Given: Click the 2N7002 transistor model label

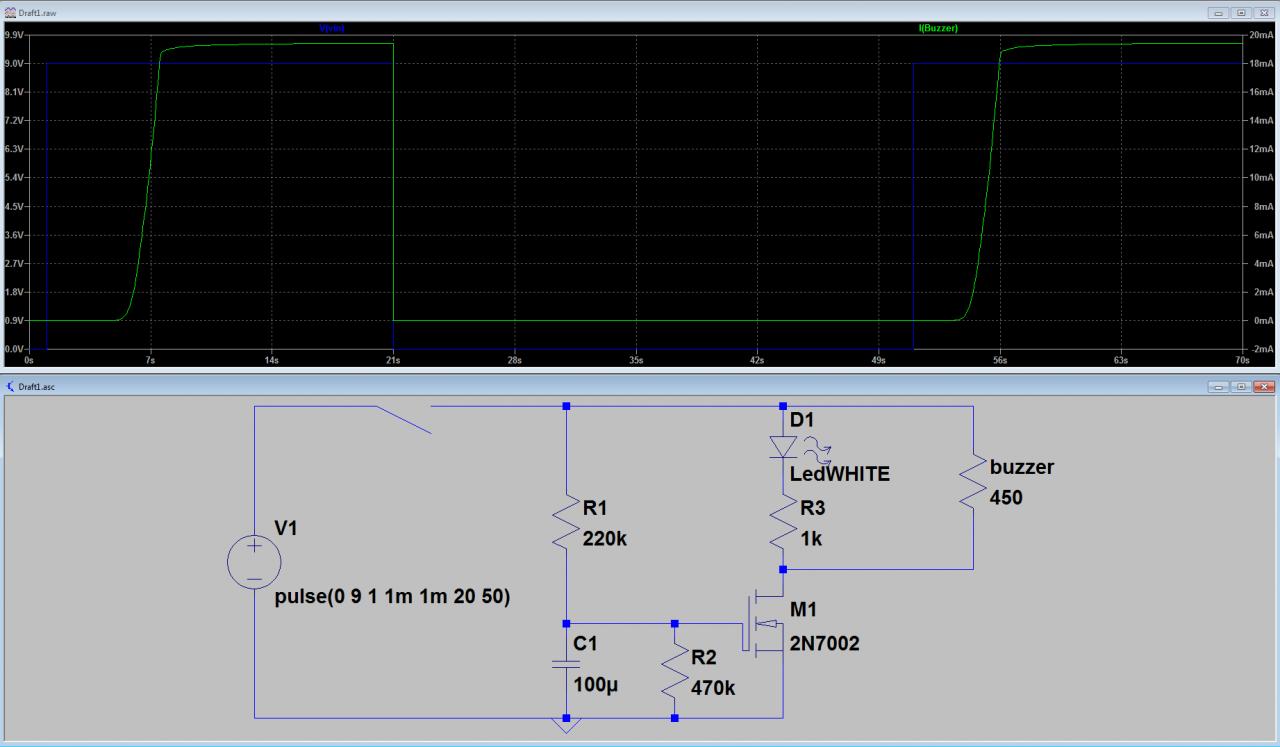Looking at the screenshot, I should click(x=825, y=644).
